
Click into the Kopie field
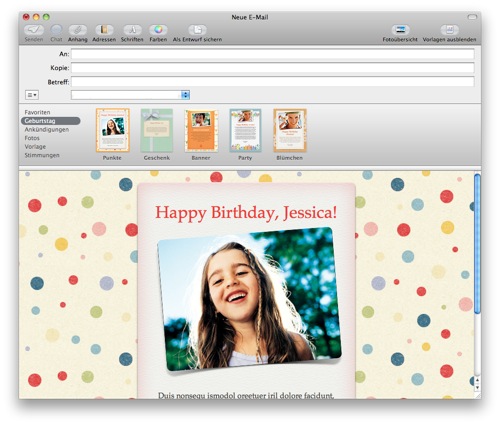coord(272,68)
